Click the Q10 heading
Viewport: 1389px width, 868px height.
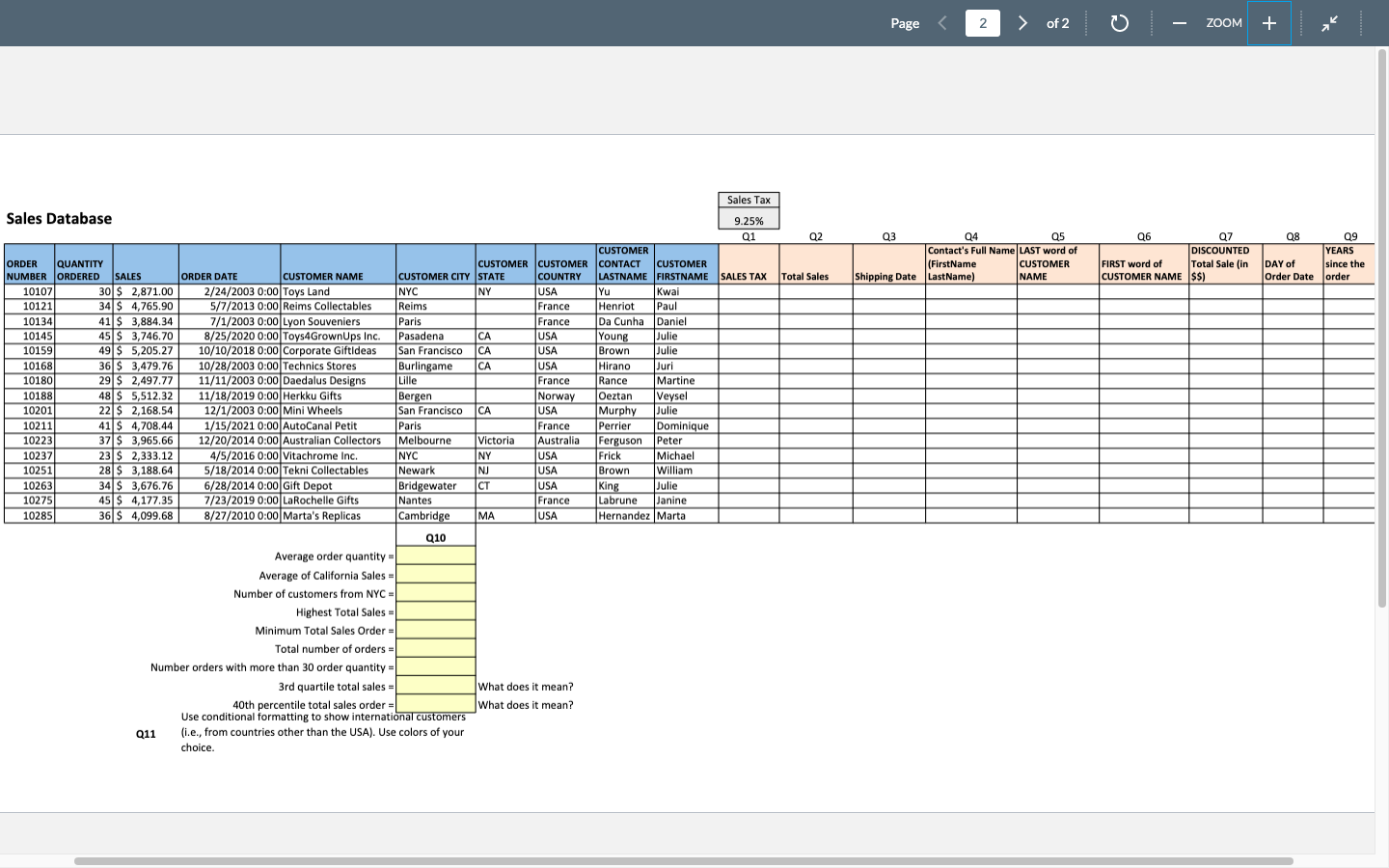point(436,538)
